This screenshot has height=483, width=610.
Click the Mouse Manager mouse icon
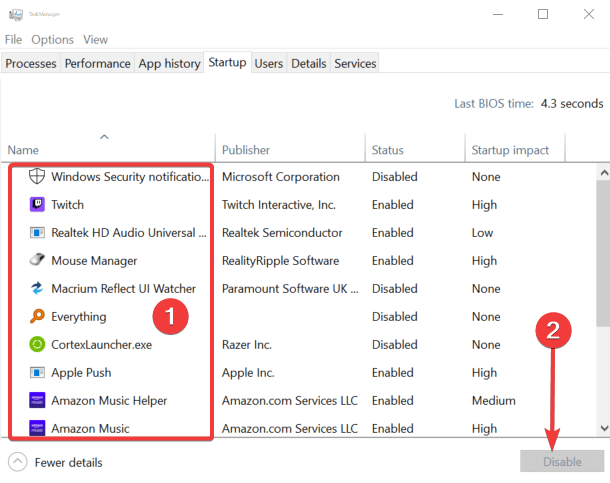pos(37,259)
